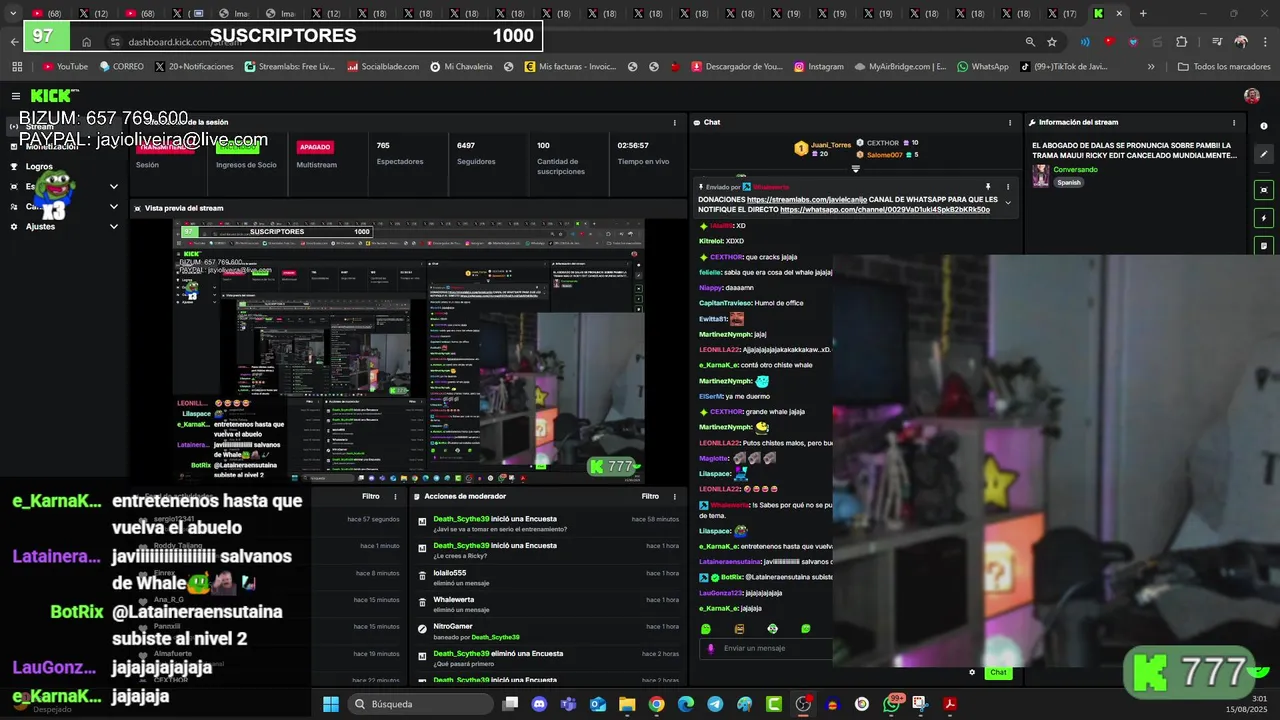Open Todos los marcadores folder
Viewport: 1280px width, 720px height.
pos(1224,67)
